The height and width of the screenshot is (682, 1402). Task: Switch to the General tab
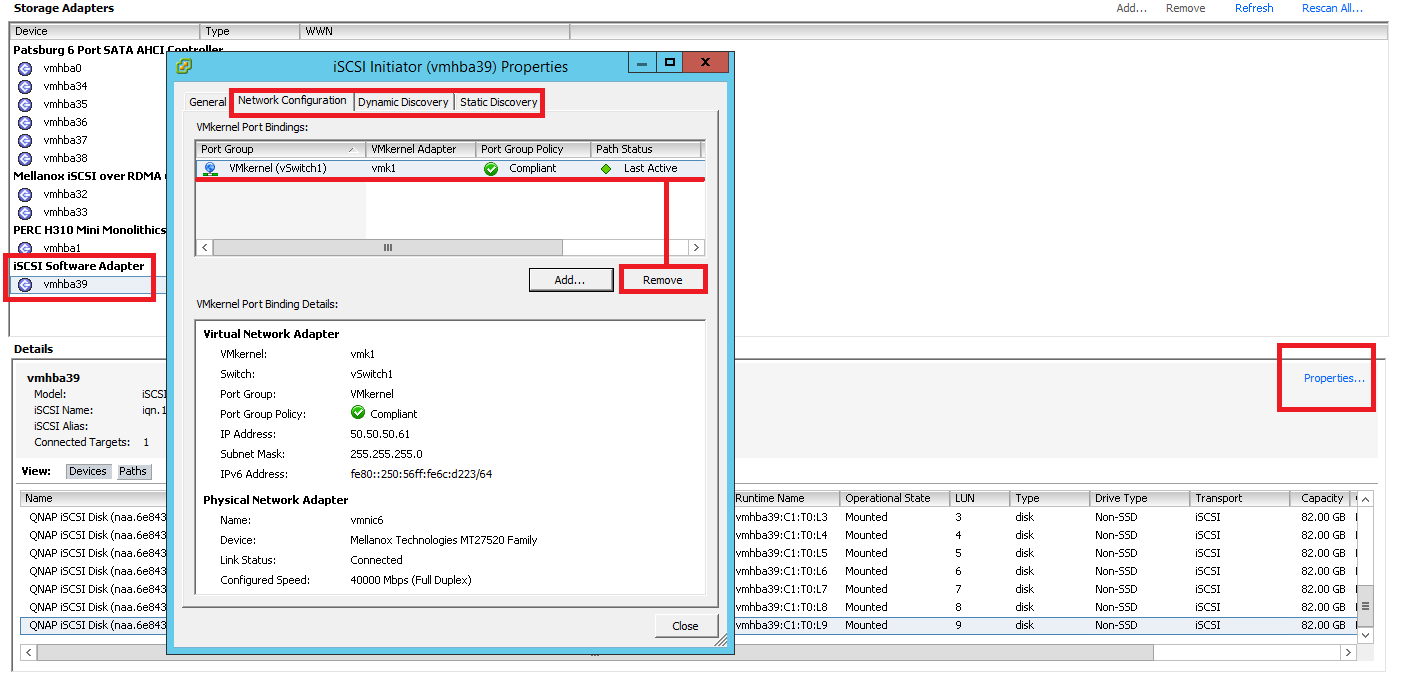(x=208, y=102)
